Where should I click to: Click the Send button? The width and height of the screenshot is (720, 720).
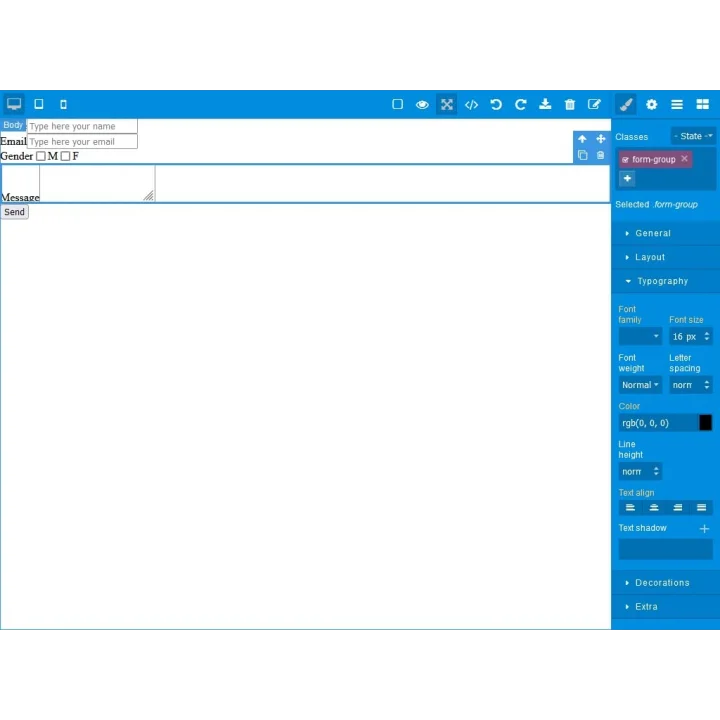(x=15, y=212)
